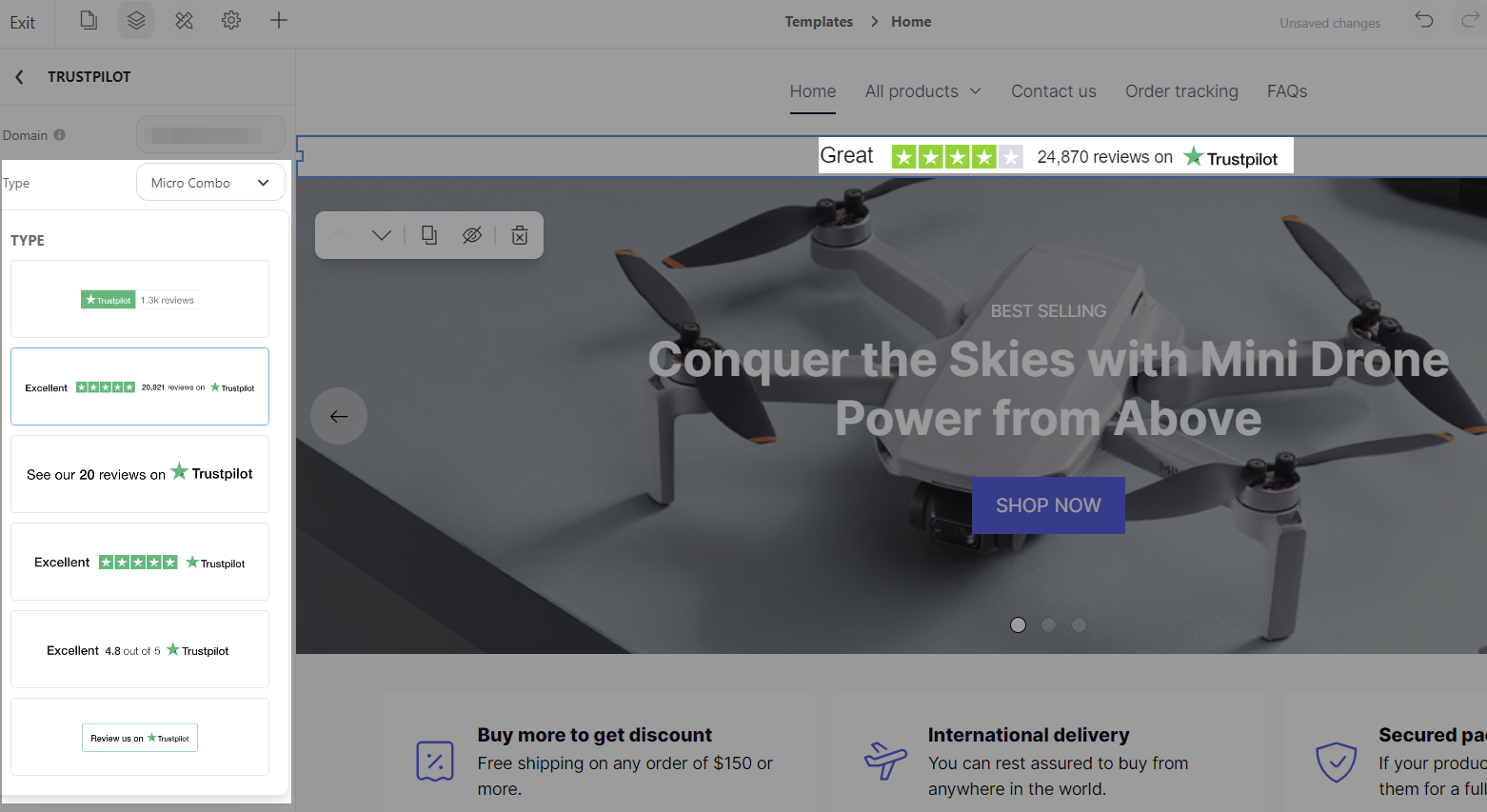Screen dimensions: 1487x812
Task: Click the shield checkmark icon
Action: click(x=1337, y=762)
